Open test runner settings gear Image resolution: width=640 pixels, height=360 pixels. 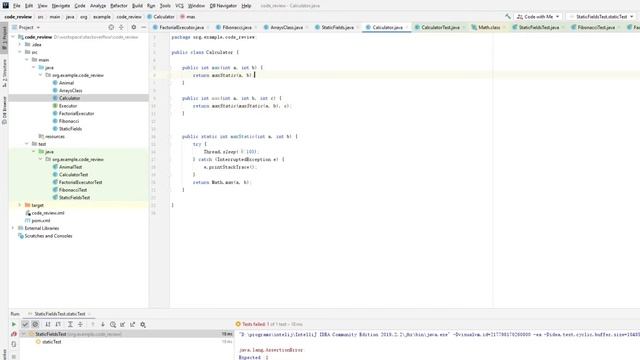click(143, 324)
